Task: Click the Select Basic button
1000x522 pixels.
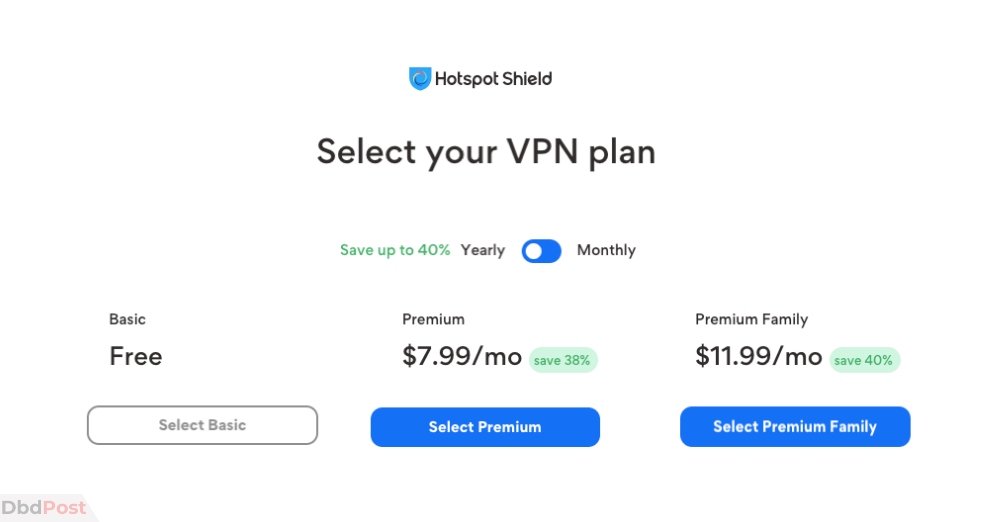Action: (202, 425)
